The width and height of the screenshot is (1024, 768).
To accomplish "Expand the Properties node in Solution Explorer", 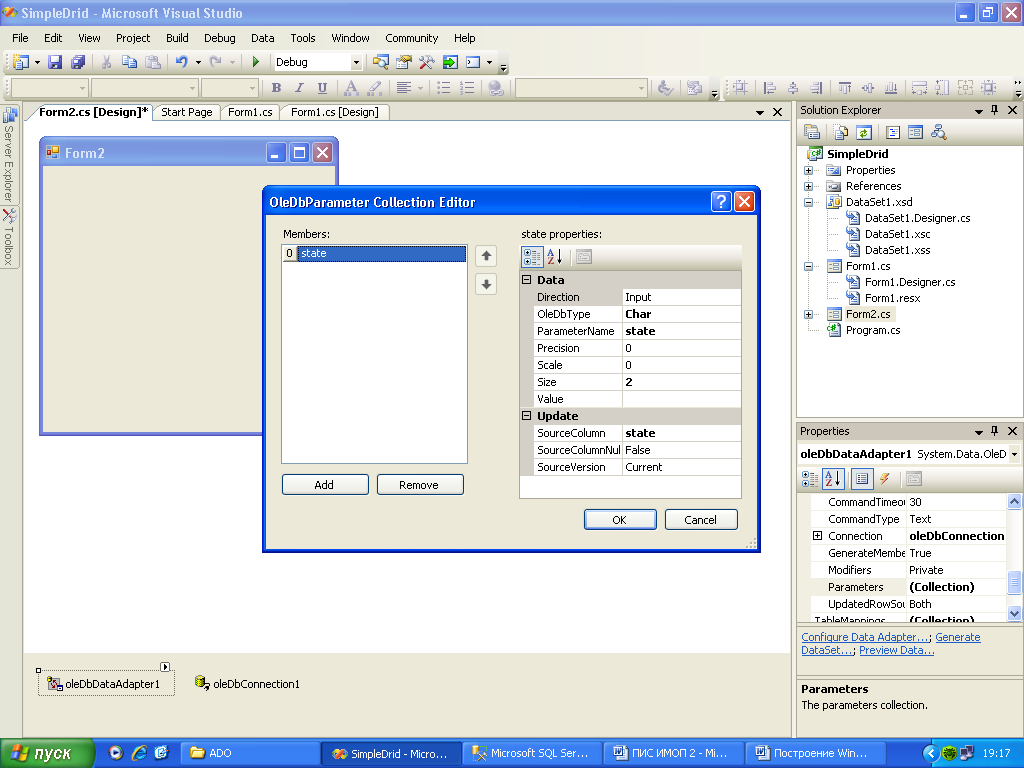I will [x=808, y=170].
